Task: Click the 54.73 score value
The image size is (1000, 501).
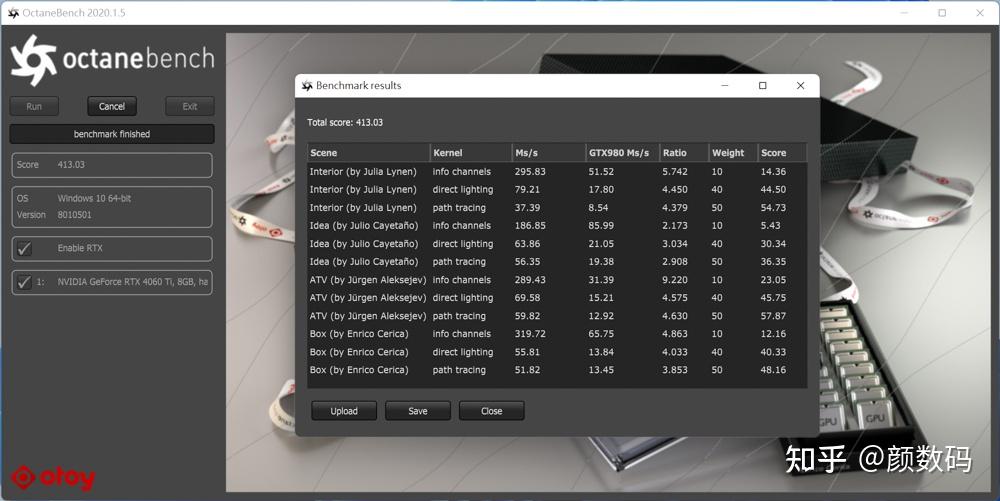Action: click(773, 208)
